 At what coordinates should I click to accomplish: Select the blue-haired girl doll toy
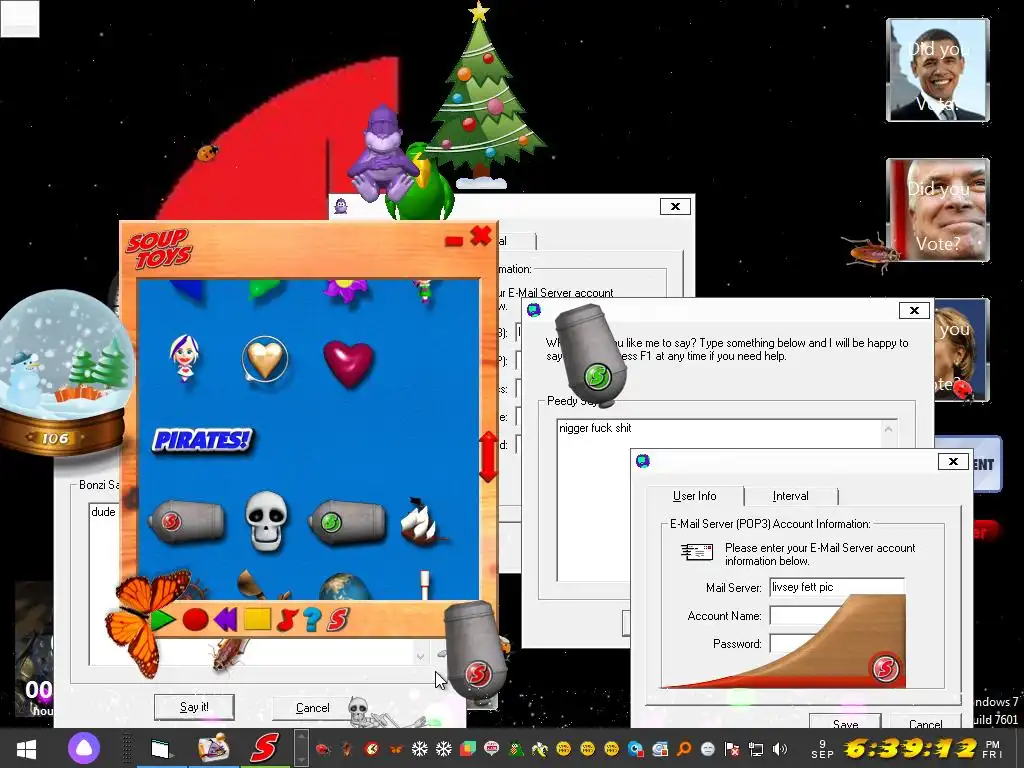pyautogui.click(x=184, y=357)
